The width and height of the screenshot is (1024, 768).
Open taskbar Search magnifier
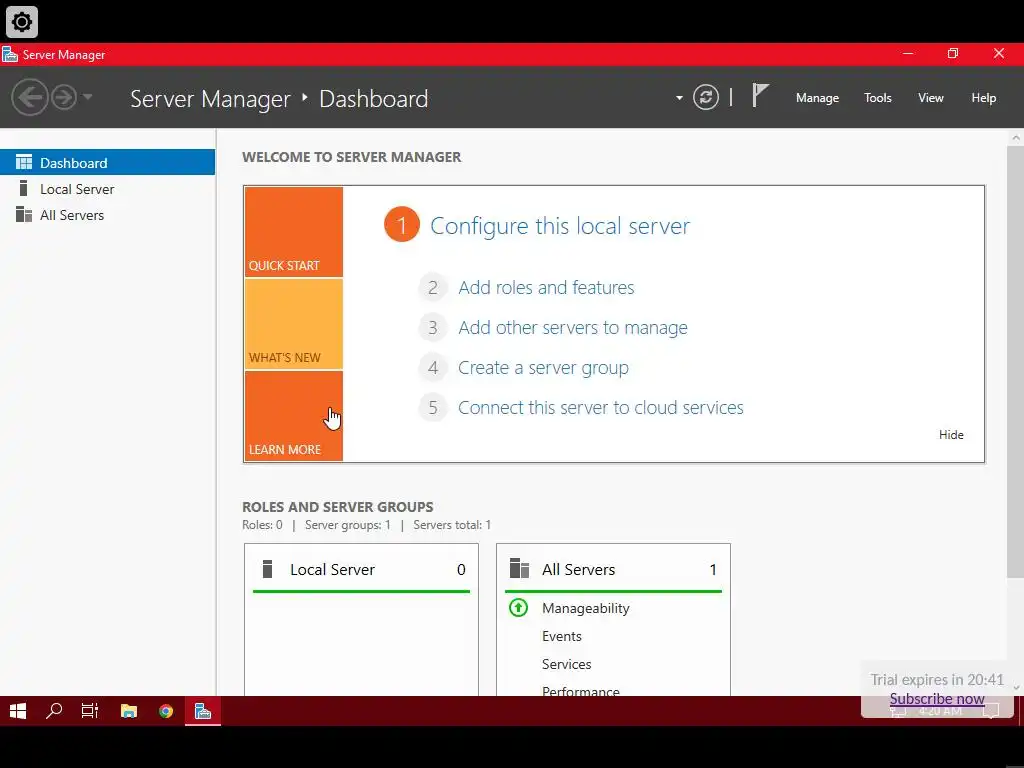[x=54, y=711]
